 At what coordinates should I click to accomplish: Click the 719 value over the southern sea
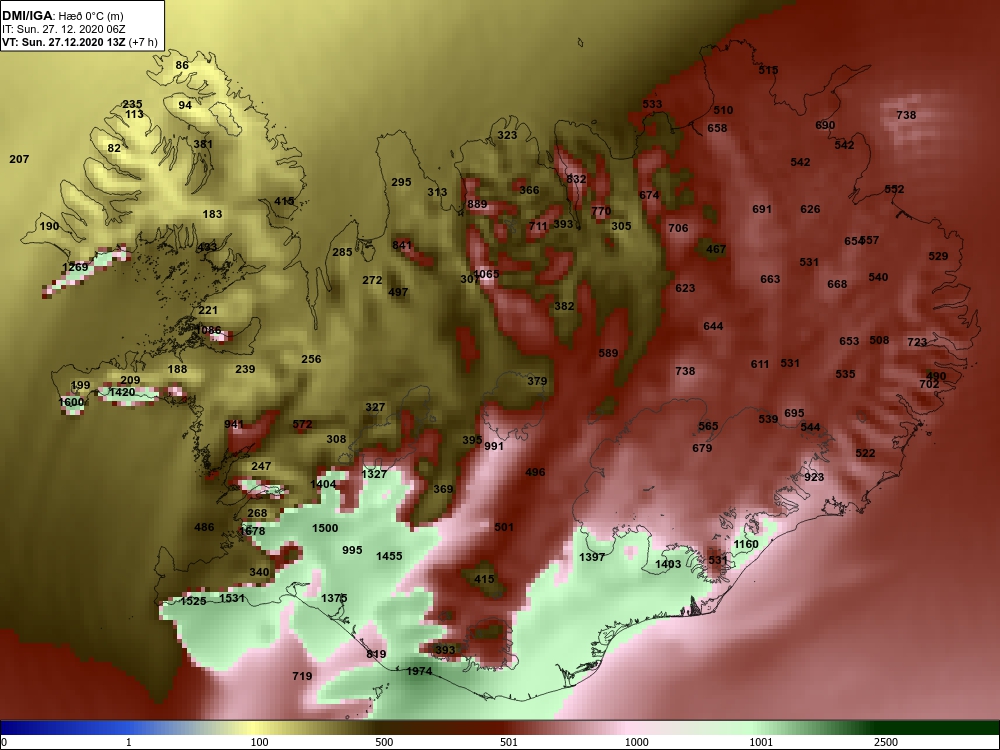click(x=302, y=676)
